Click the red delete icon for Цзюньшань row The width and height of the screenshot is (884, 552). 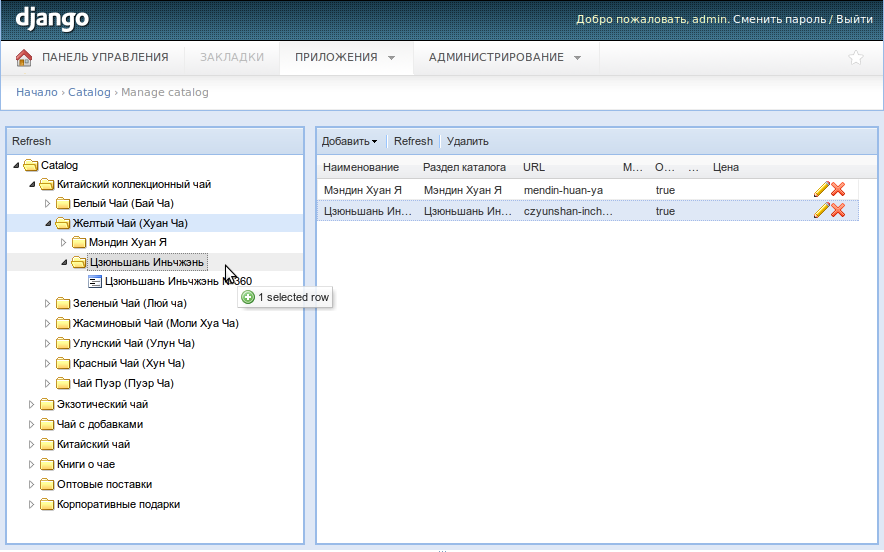[838, 210]
